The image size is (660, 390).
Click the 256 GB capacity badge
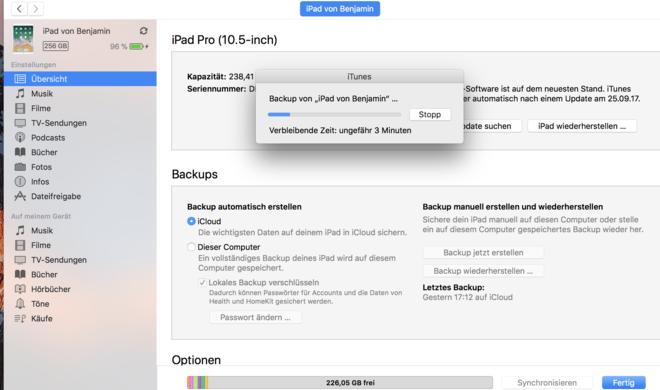(56, 46)
